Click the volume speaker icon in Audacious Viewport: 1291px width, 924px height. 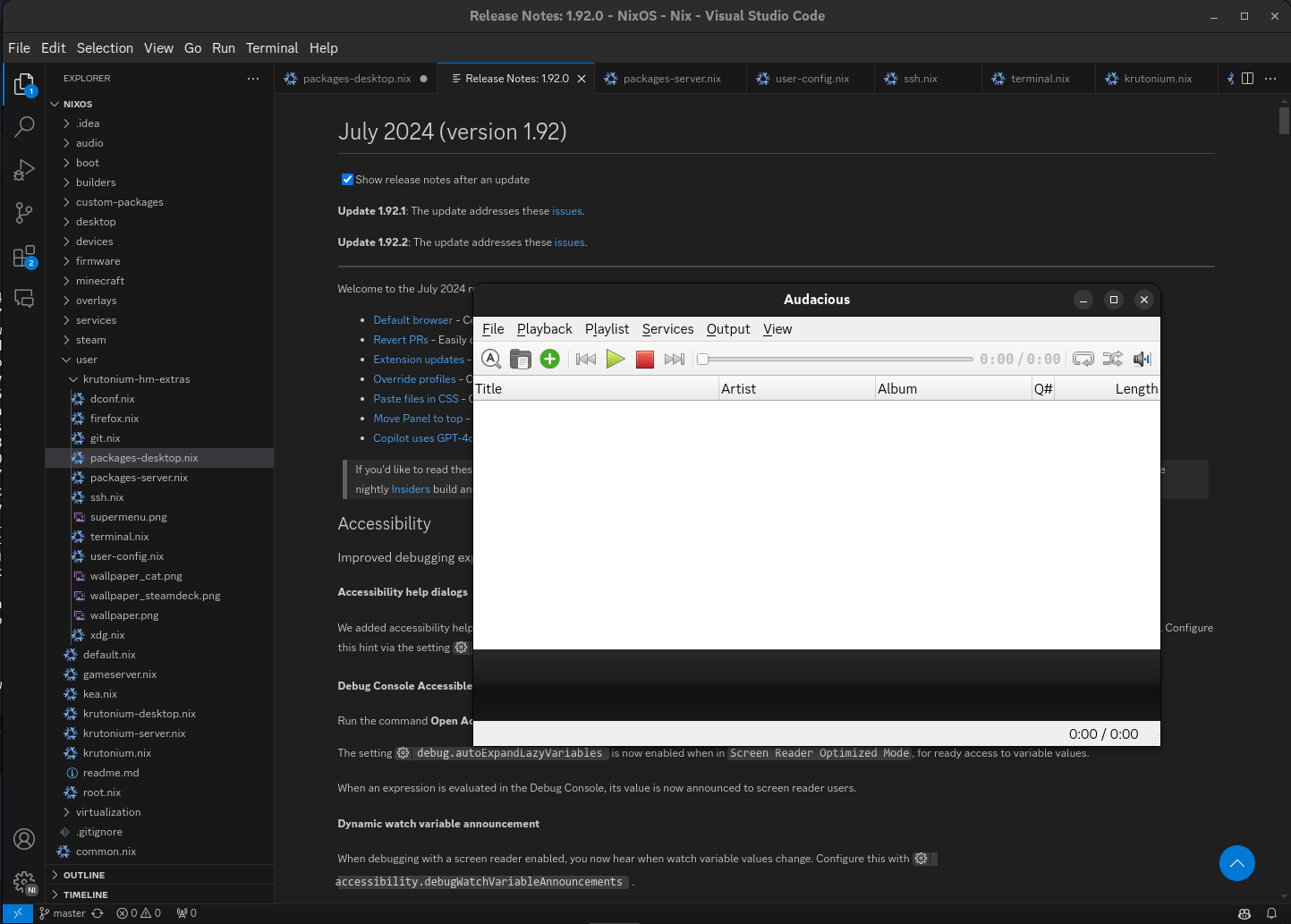[1142, 359]
